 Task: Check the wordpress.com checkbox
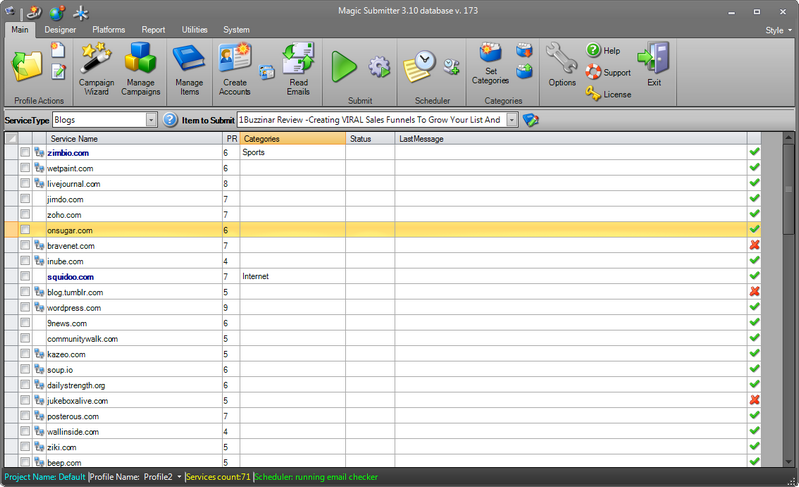pyautogui.click(x=25, y=307)
